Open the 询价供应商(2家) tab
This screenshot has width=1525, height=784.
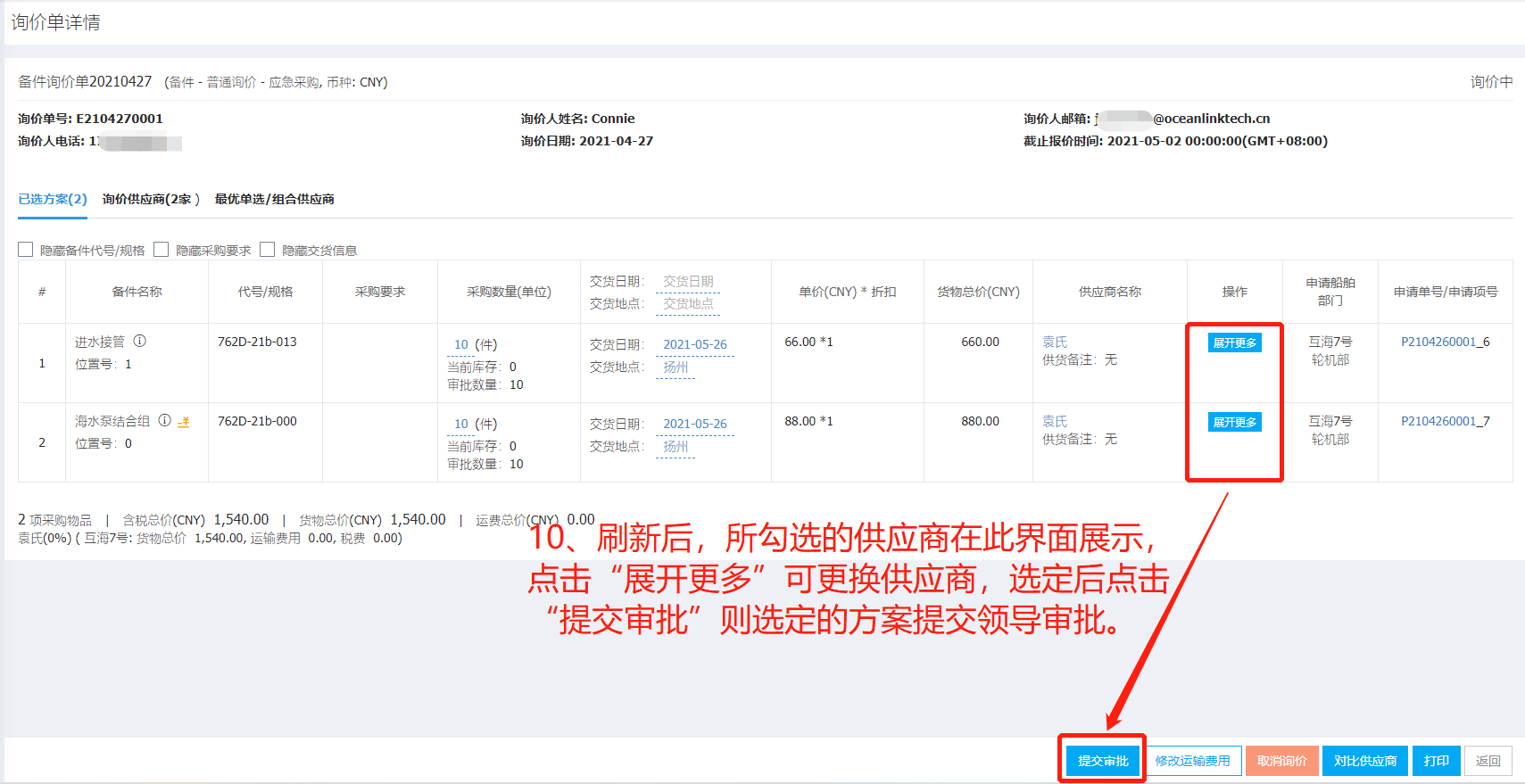pyautogui.click(x=151, y=199)
